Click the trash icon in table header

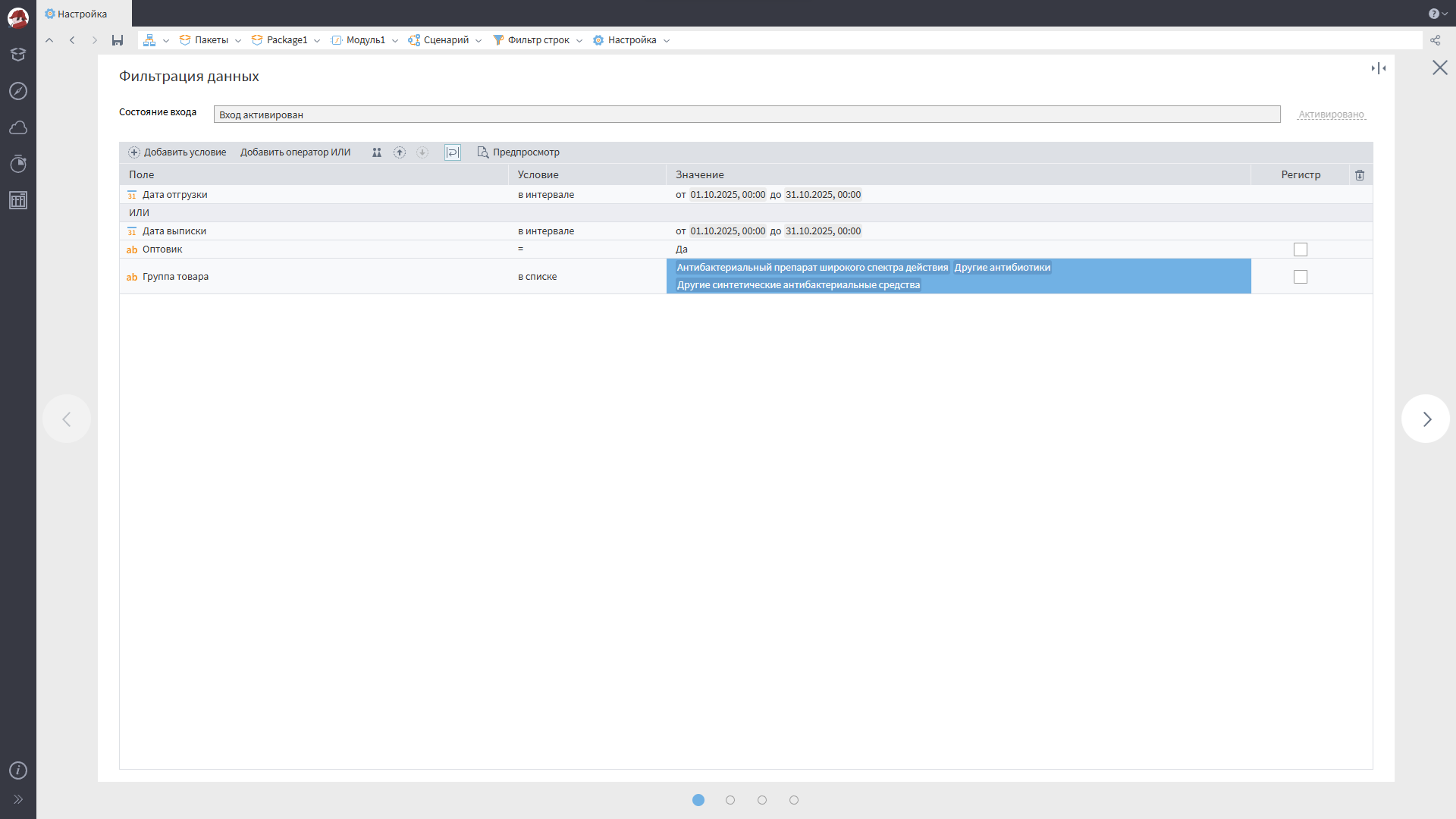click(x=1360, y=175)
